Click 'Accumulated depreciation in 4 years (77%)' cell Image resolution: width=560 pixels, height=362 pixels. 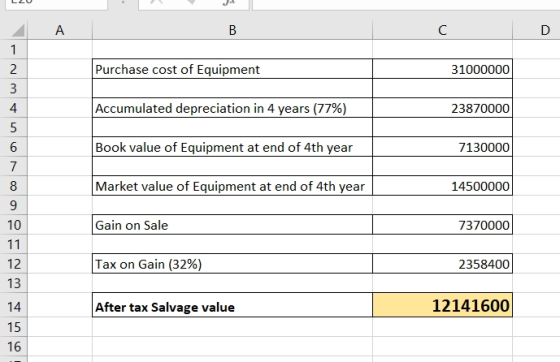pos(232,108)
